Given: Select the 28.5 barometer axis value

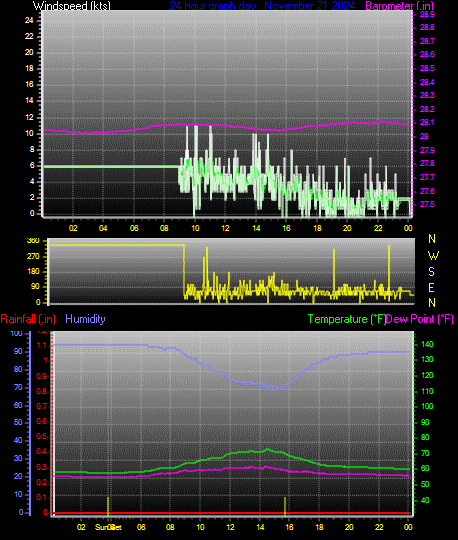Looking at the screenshot, I should (427, 68).
